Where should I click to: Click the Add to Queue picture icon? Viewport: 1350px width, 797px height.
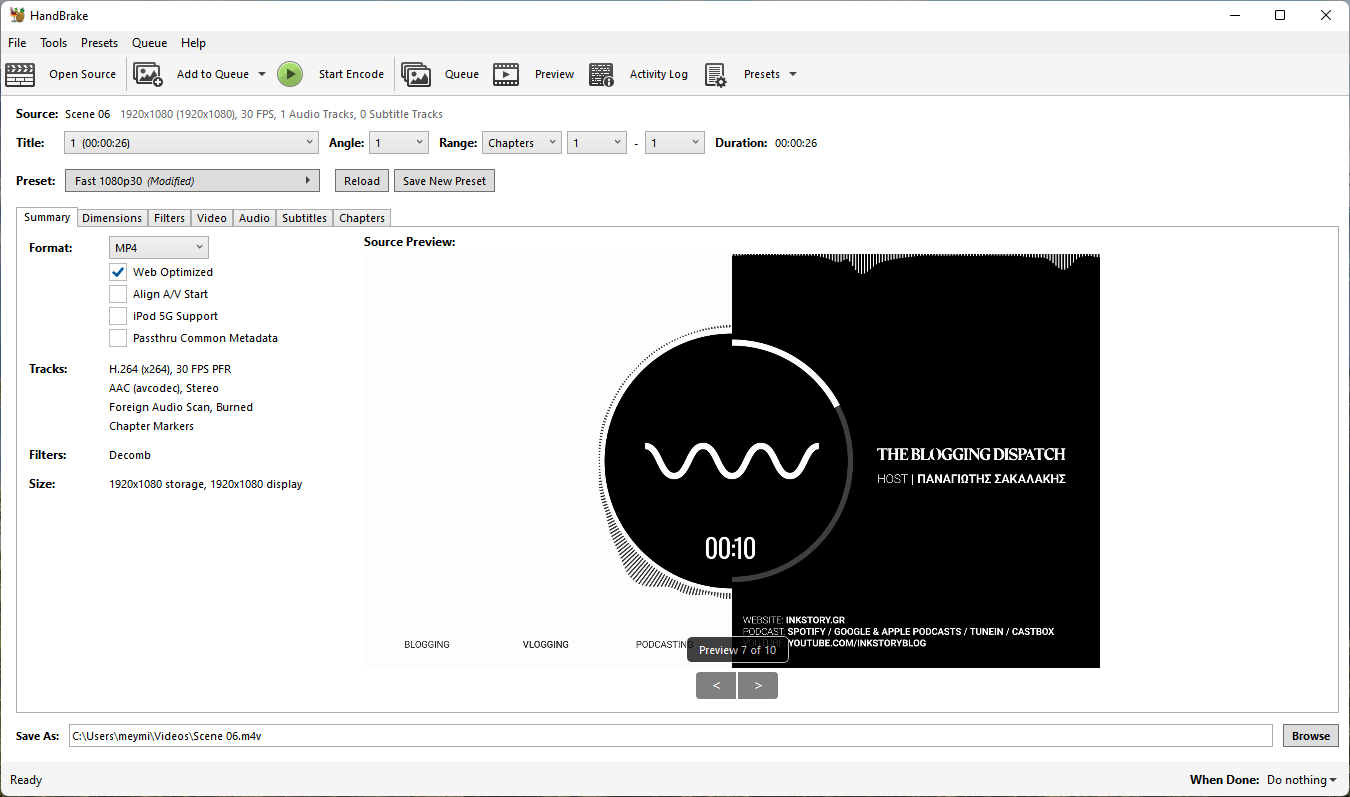(148, 74)
